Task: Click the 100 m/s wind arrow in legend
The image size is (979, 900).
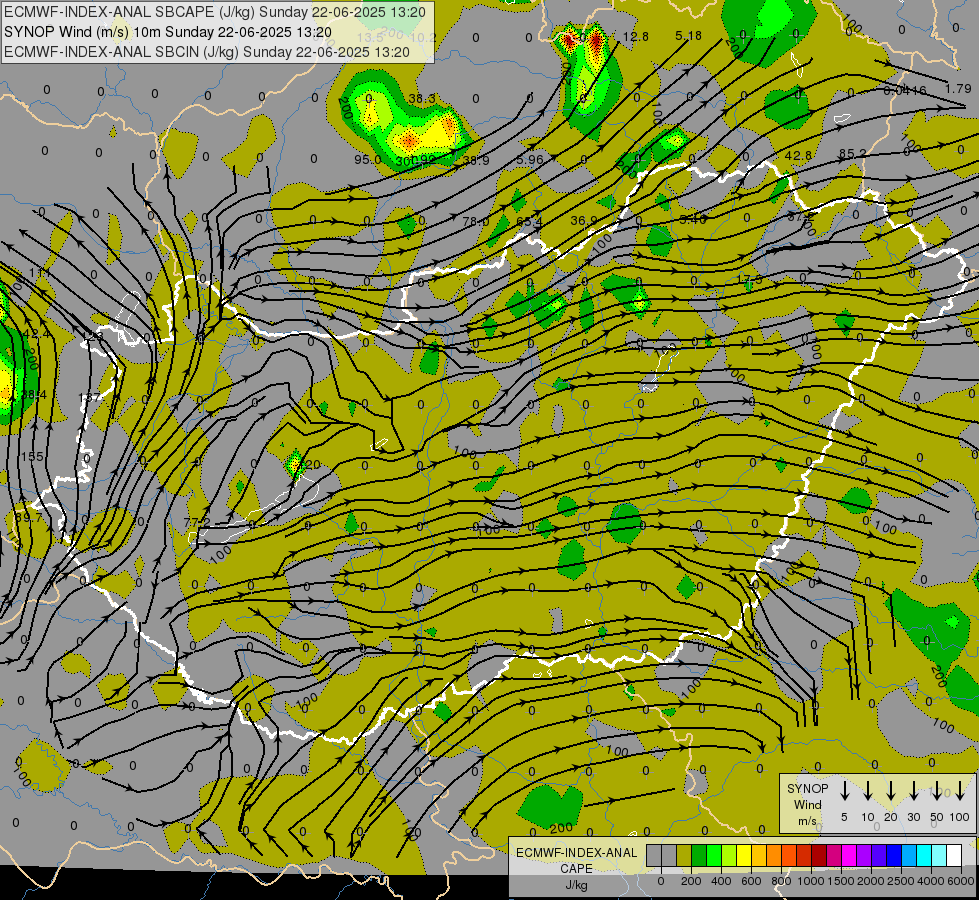Action: (960, 790)
